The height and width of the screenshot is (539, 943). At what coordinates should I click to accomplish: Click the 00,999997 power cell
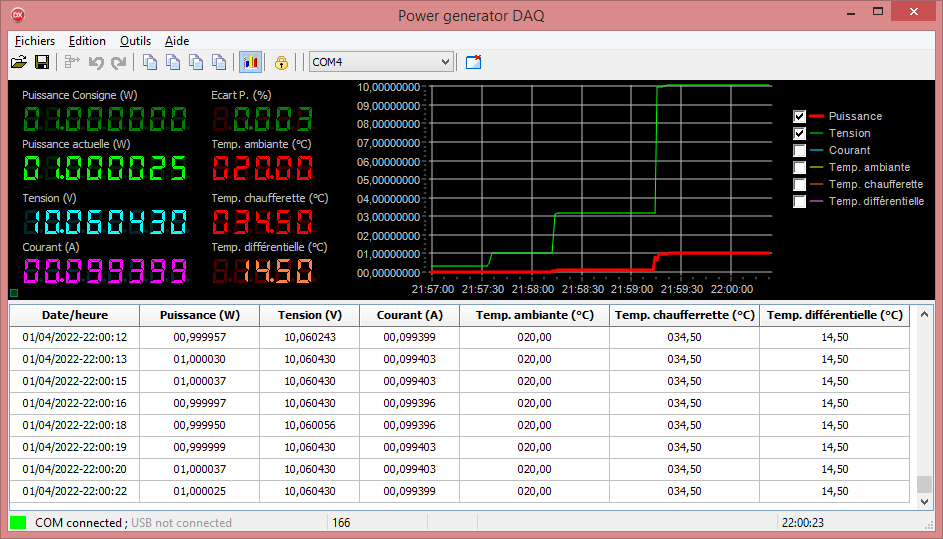[200, 404]
